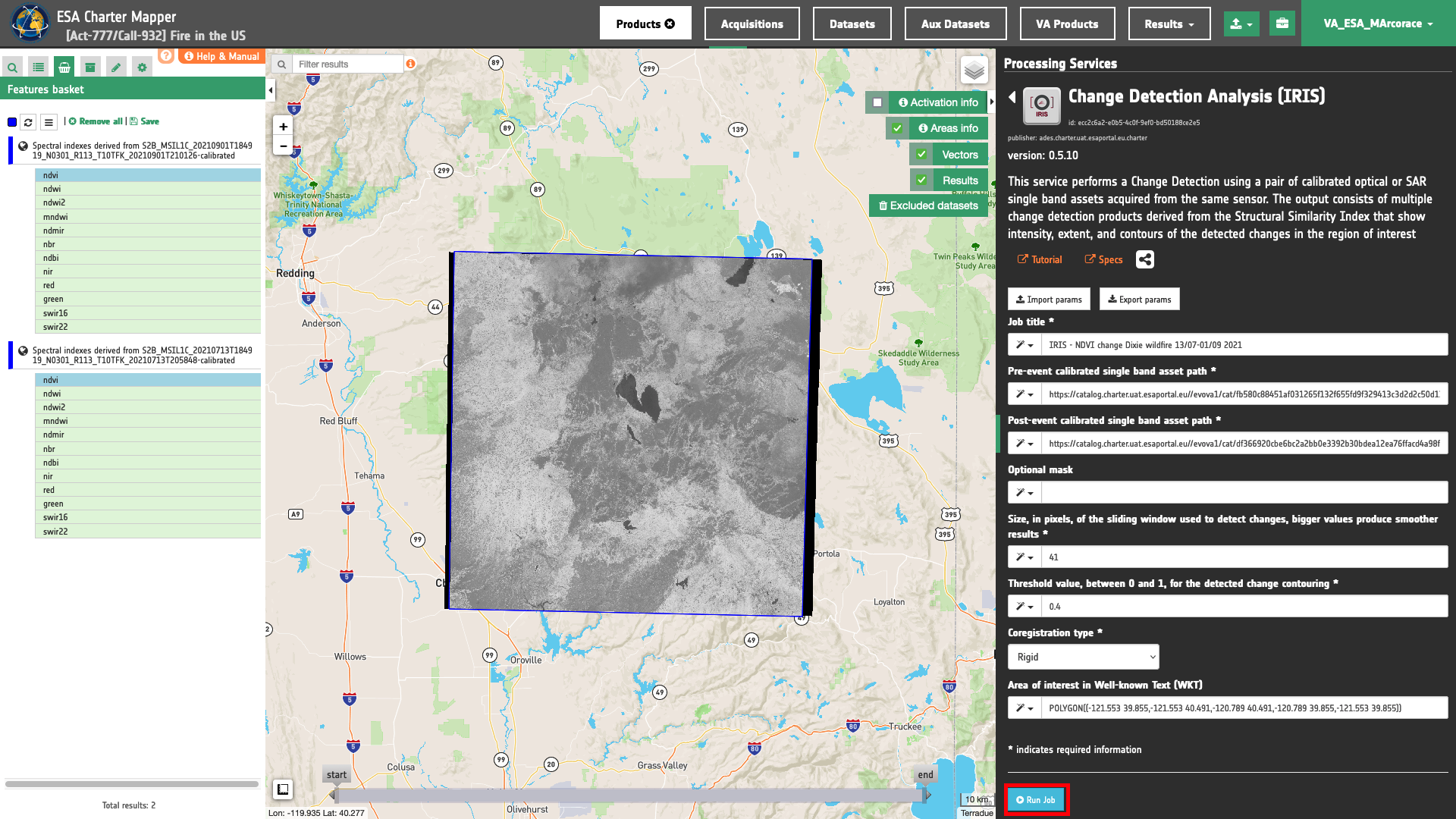Click the Excluded datasets button
This screenshot has height=819, width=1456.
pyautogui.click(x=928, y=206)
